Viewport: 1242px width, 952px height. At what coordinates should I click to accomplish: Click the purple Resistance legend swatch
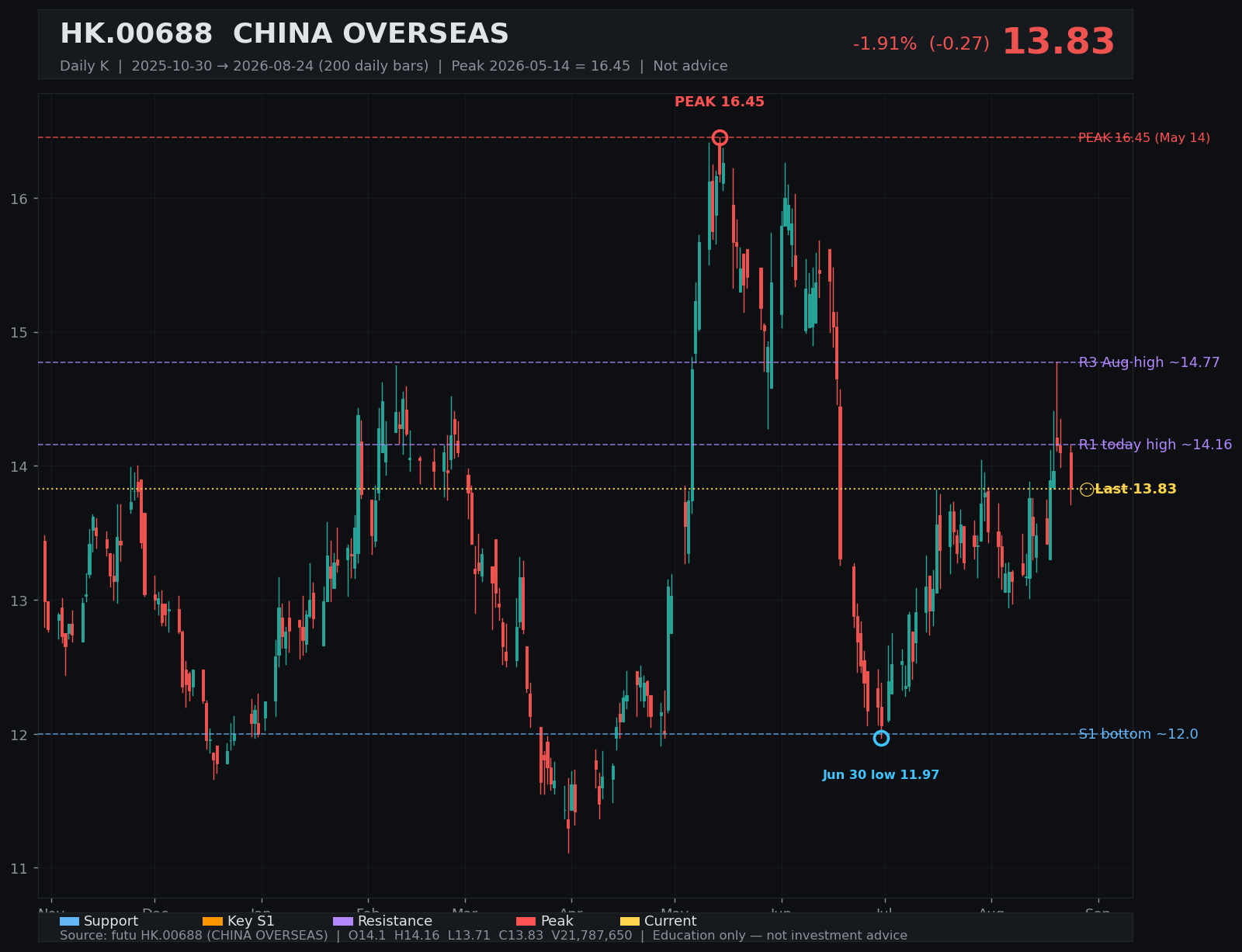point(342,921)
